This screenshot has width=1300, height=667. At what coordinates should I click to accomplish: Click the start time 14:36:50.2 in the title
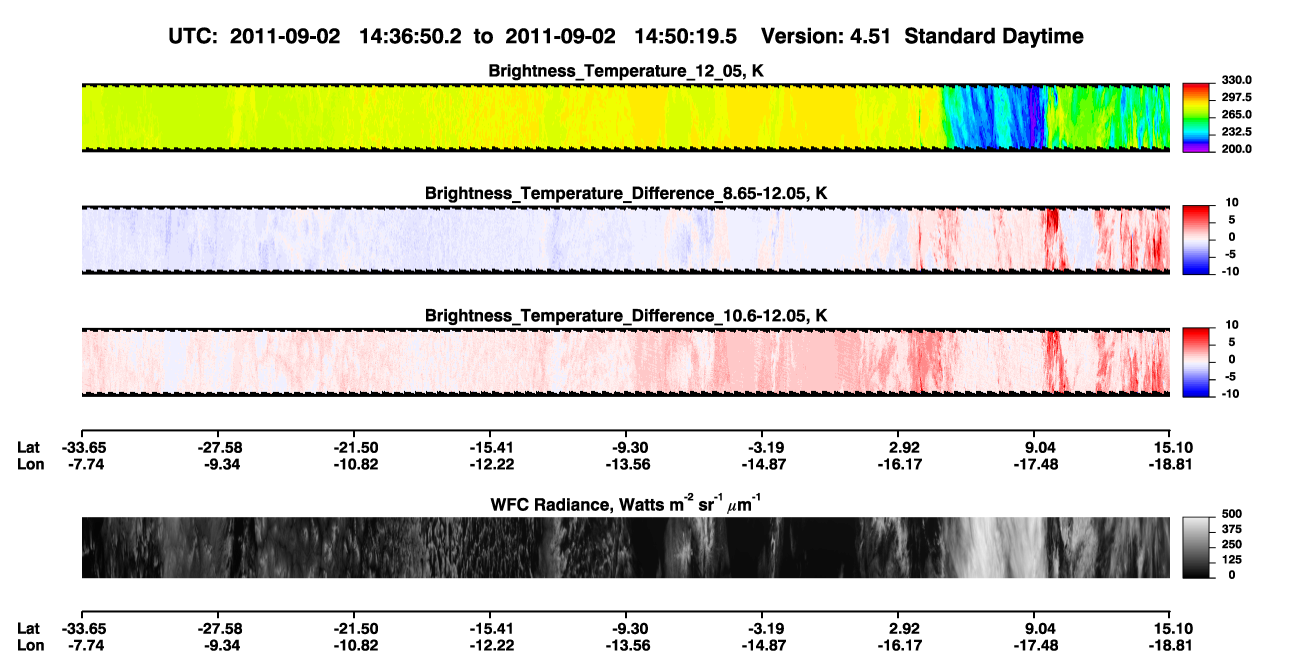[x=411, y=36]
